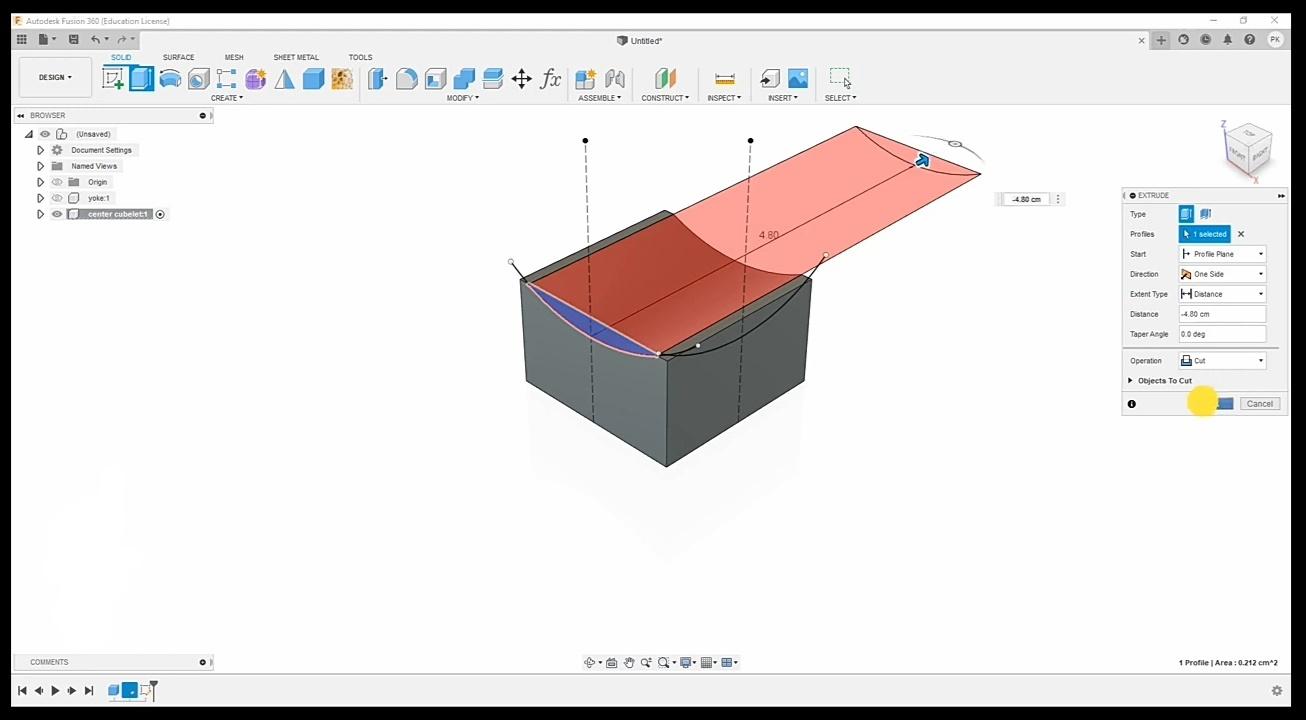Open the ASSEMBLE menu

coord(600,98)
